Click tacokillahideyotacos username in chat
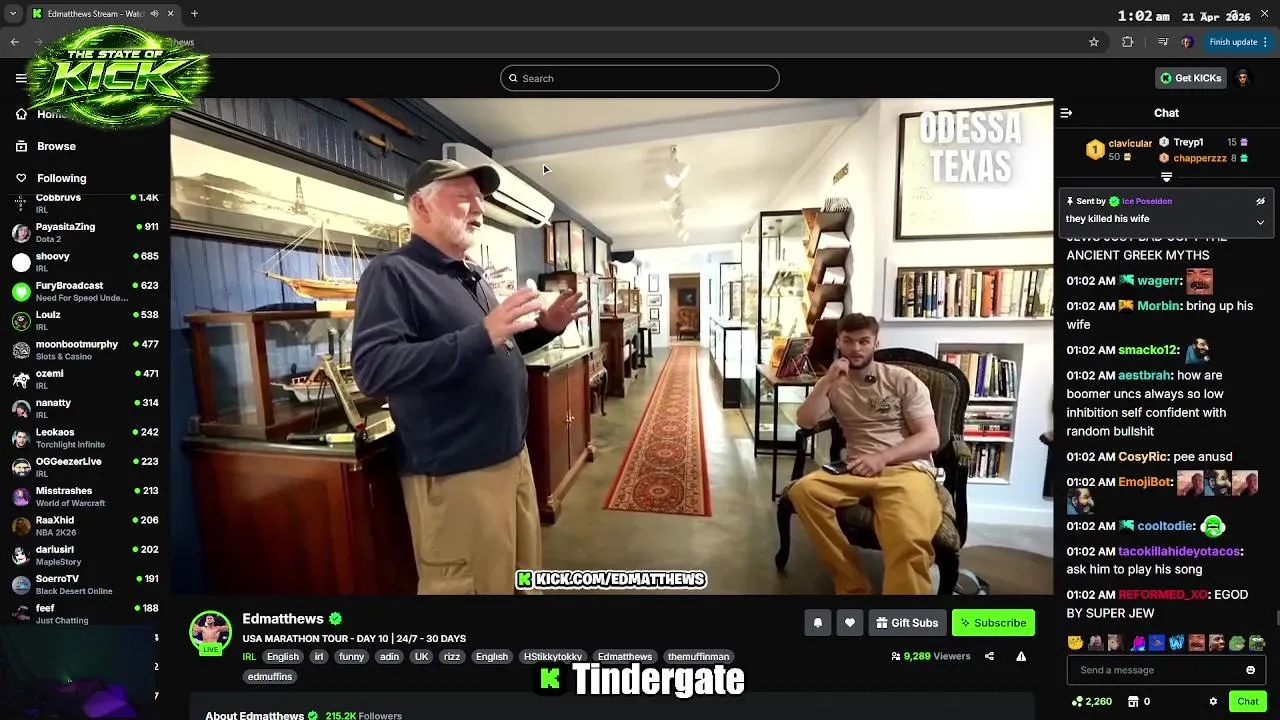Image resolution: width=1280 pixels, height=720 pixels. point(1179,551)
